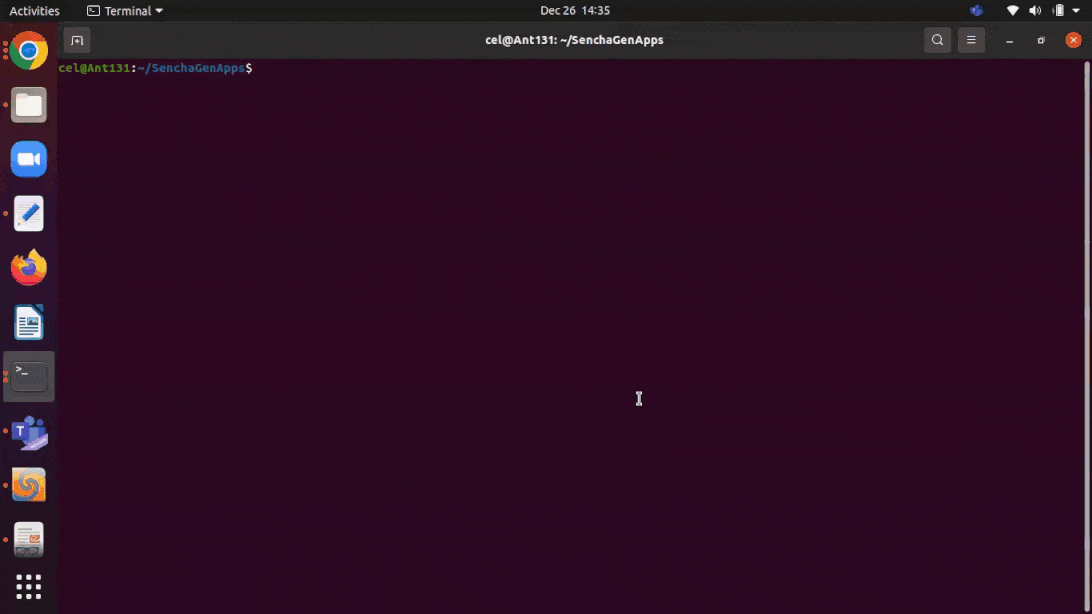Click the terminal search magnifier button
The width and height of the screenshot is (1092, 614).
click(937, 40)
